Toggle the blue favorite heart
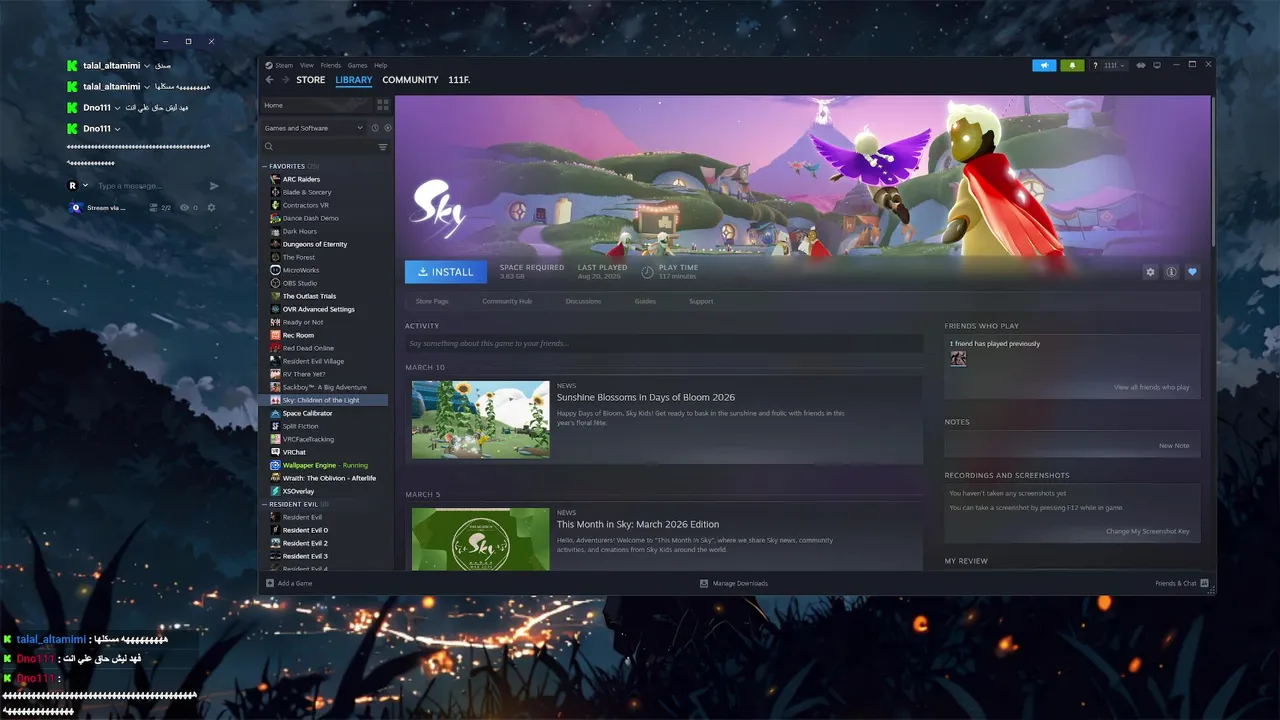This screenshot has width=1280, height=720. (1192, 272)
